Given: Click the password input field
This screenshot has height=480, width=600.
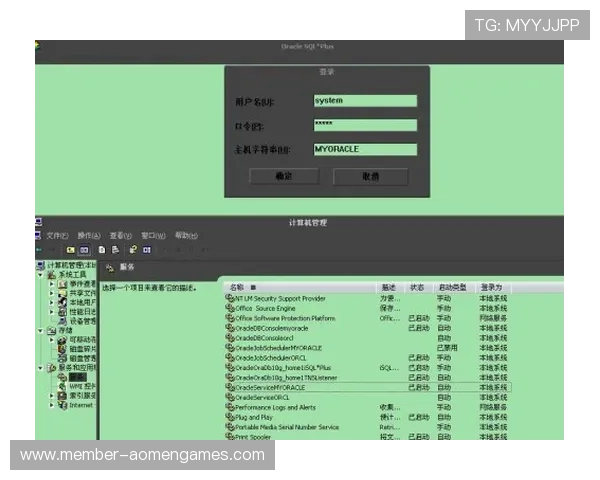Looking at the screenshot, I should [364, 125].
